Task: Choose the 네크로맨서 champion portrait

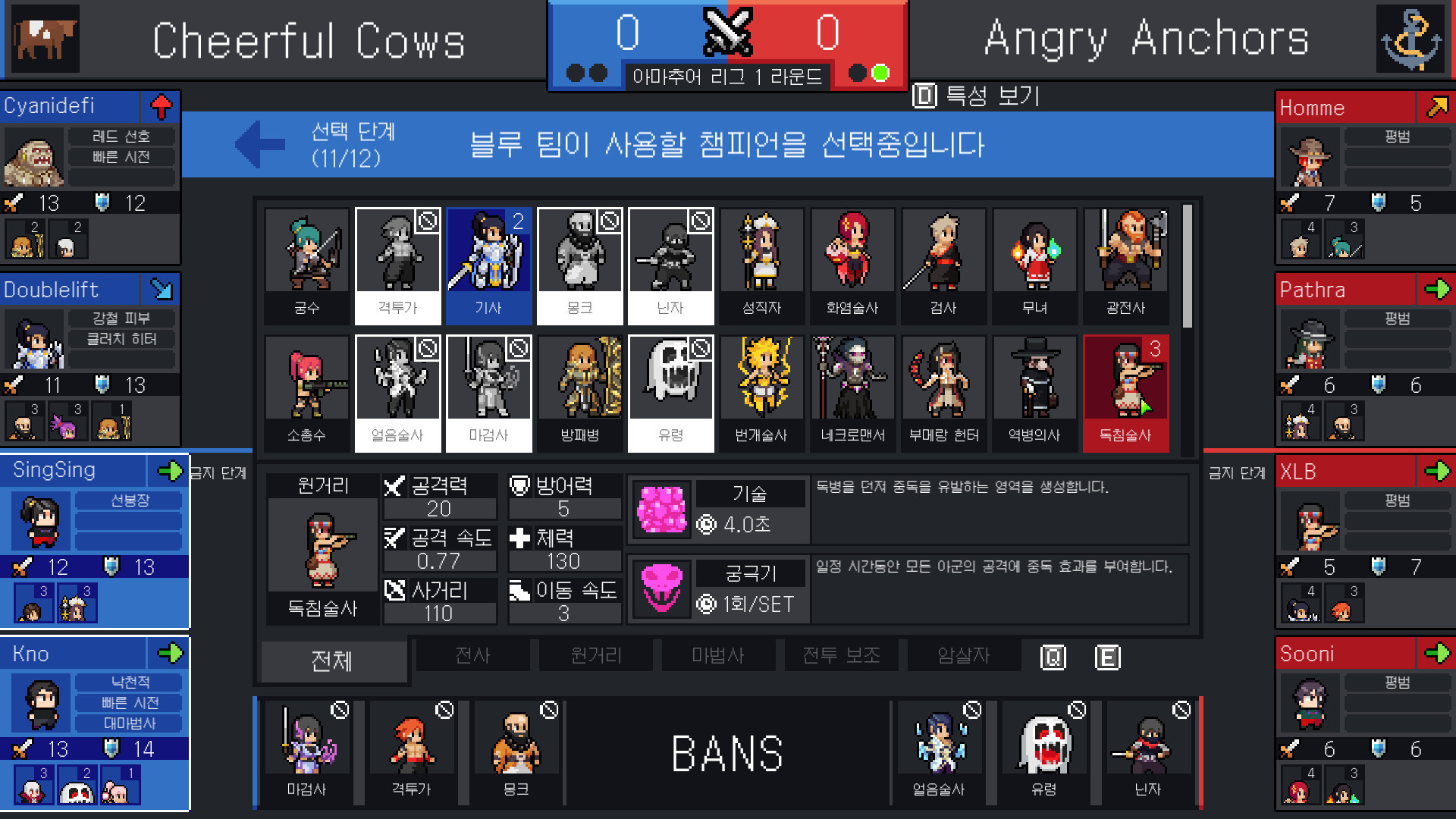Action: (x=853, y=393)
